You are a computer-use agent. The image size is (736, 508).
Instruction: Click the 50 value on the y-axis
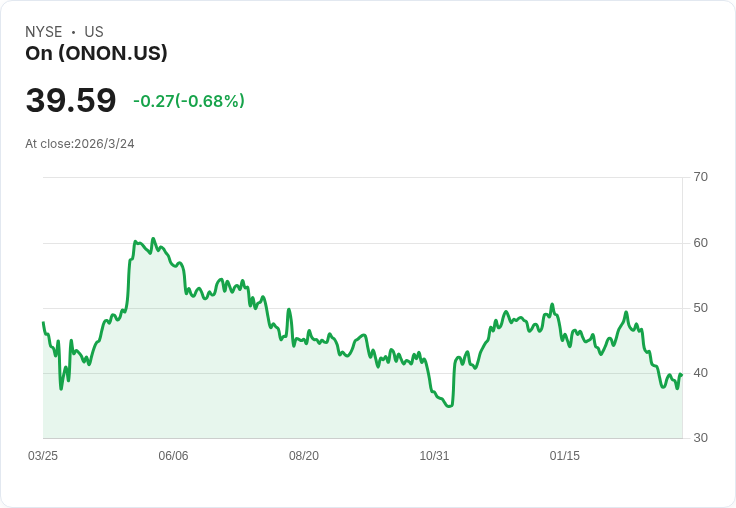pos(701,308)
